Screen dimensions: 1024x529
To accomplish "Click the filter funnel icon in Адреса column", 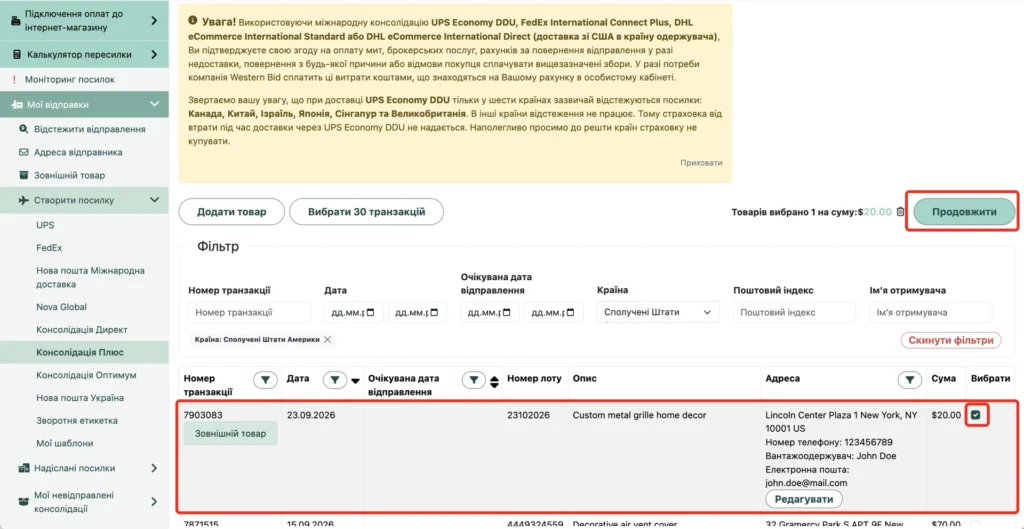I will click(909, 379).
